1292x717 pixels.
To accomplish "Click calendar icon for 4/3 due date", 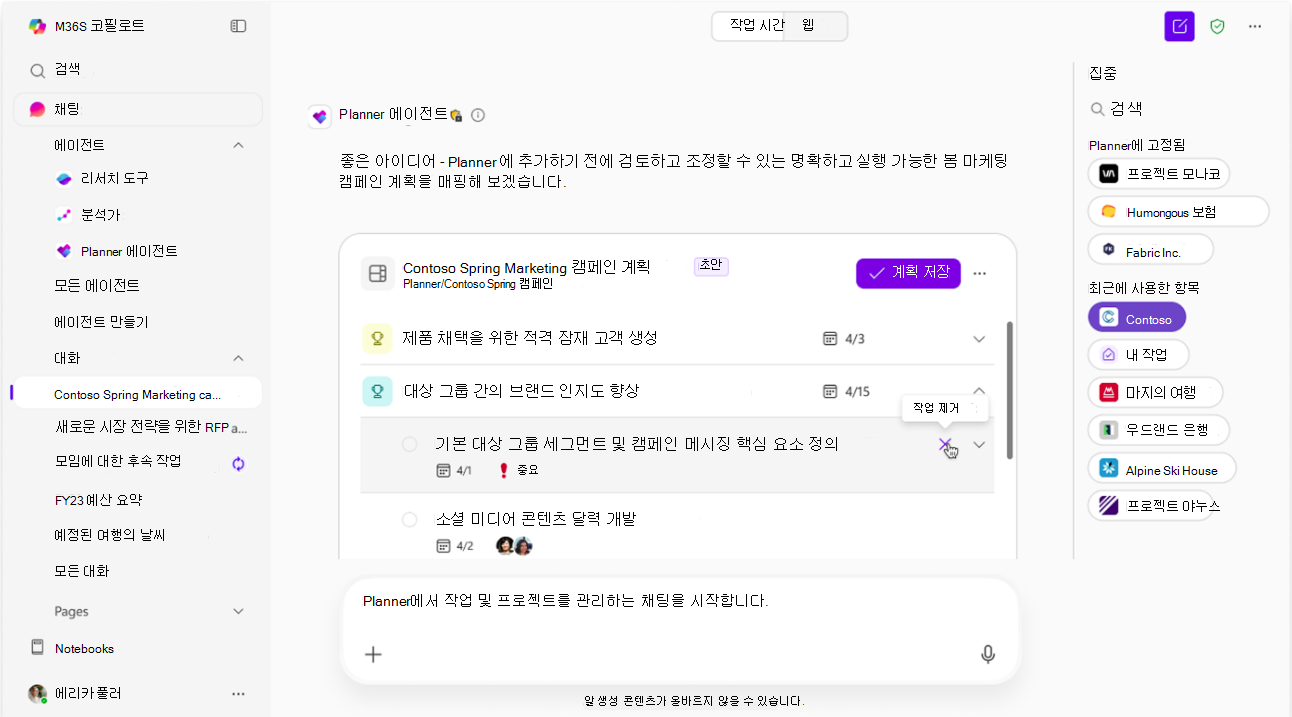I will (829, 339).
